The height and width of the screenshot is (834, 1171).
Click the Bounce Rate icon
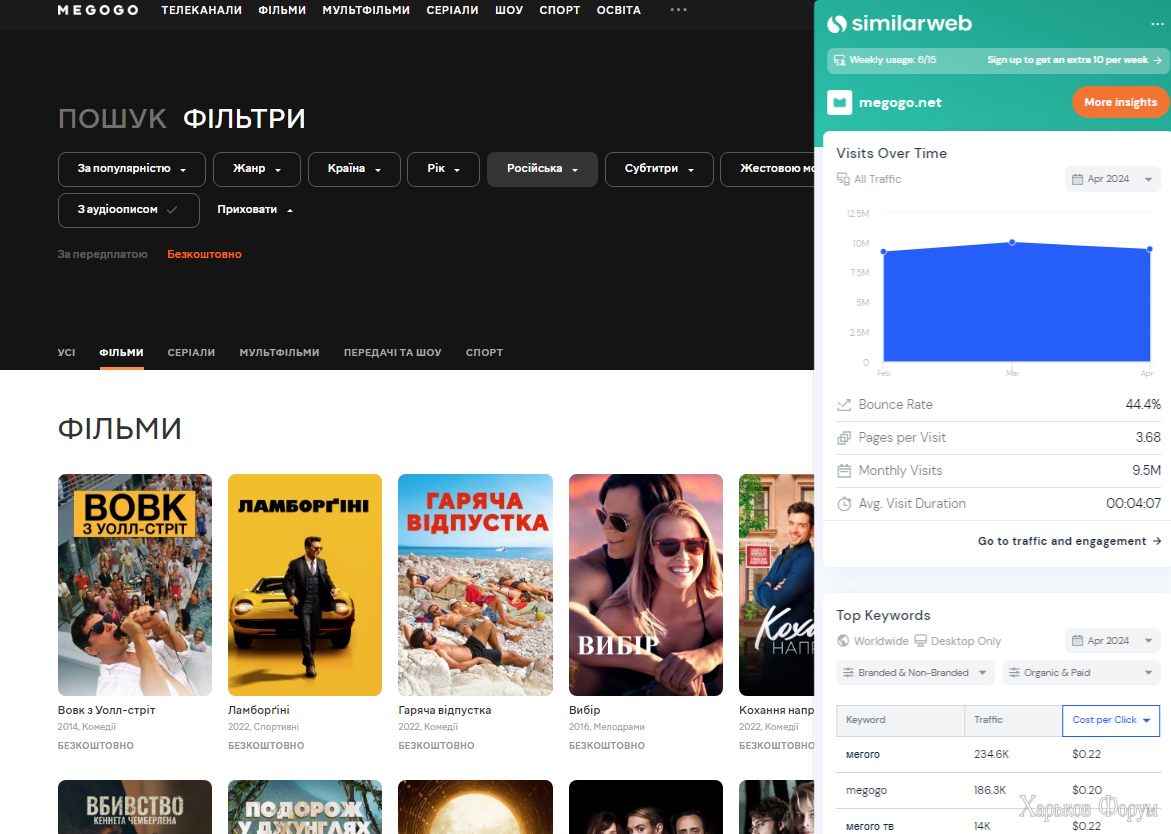click(844, 405)
